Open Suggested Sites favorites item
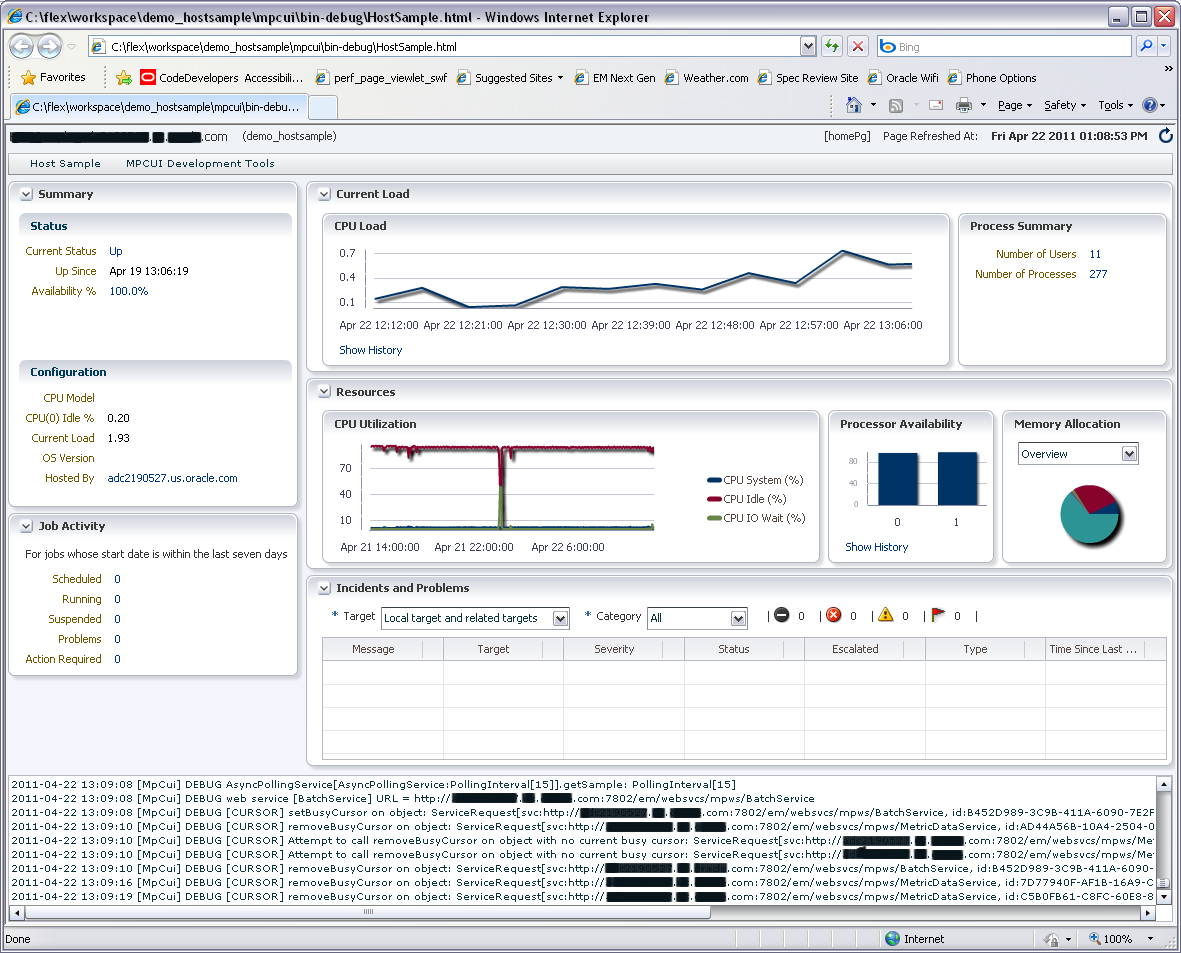The width and height of the screenshot is (1181, 953). [510, 78]
